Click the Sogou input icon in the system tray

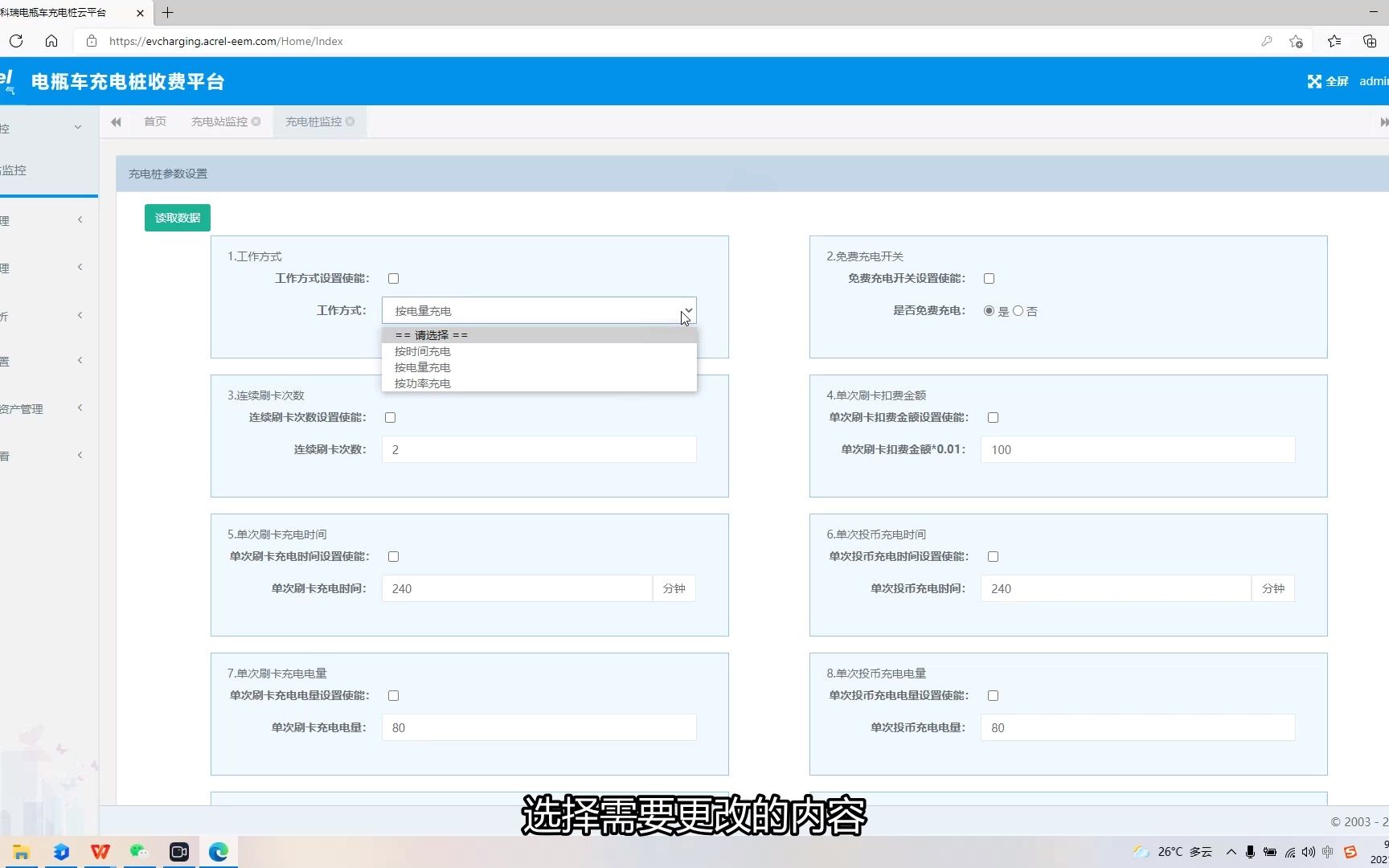click(x=1349, y=852)
